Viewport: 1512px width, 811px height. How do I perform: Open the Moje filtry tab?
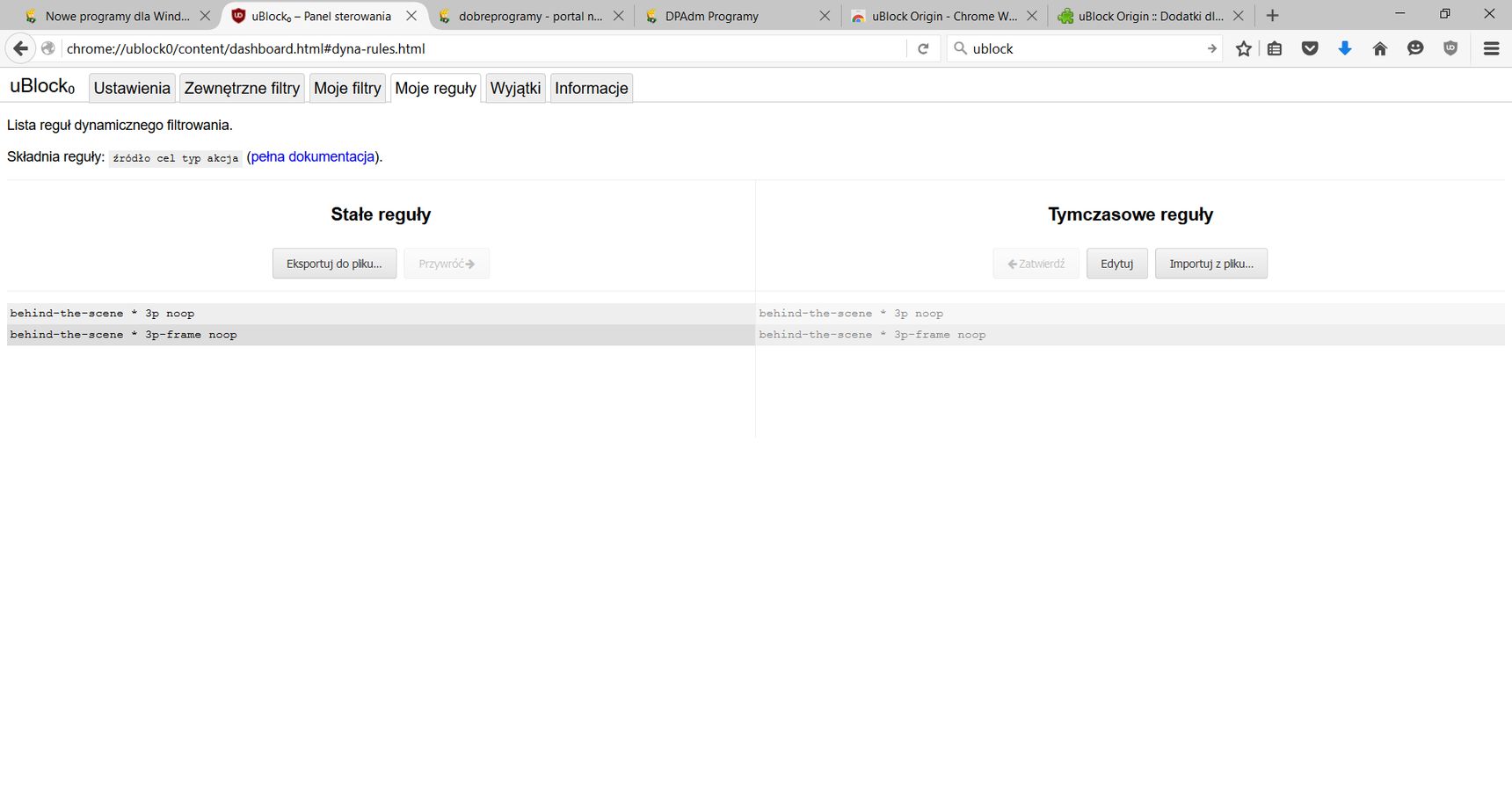(347, 88)
